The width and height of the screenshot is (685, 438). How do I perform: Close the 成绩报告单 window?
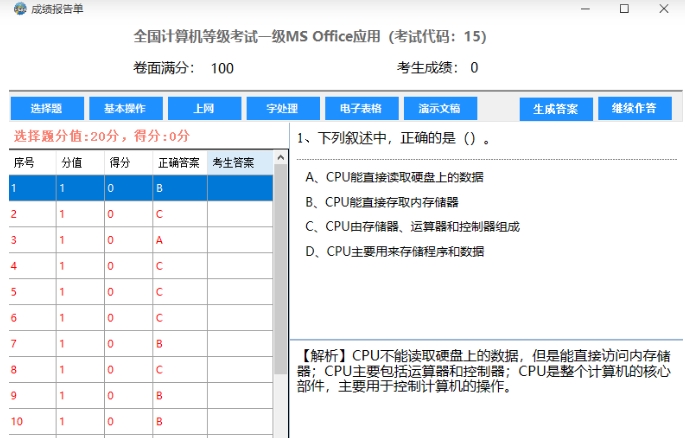(664, 9)
